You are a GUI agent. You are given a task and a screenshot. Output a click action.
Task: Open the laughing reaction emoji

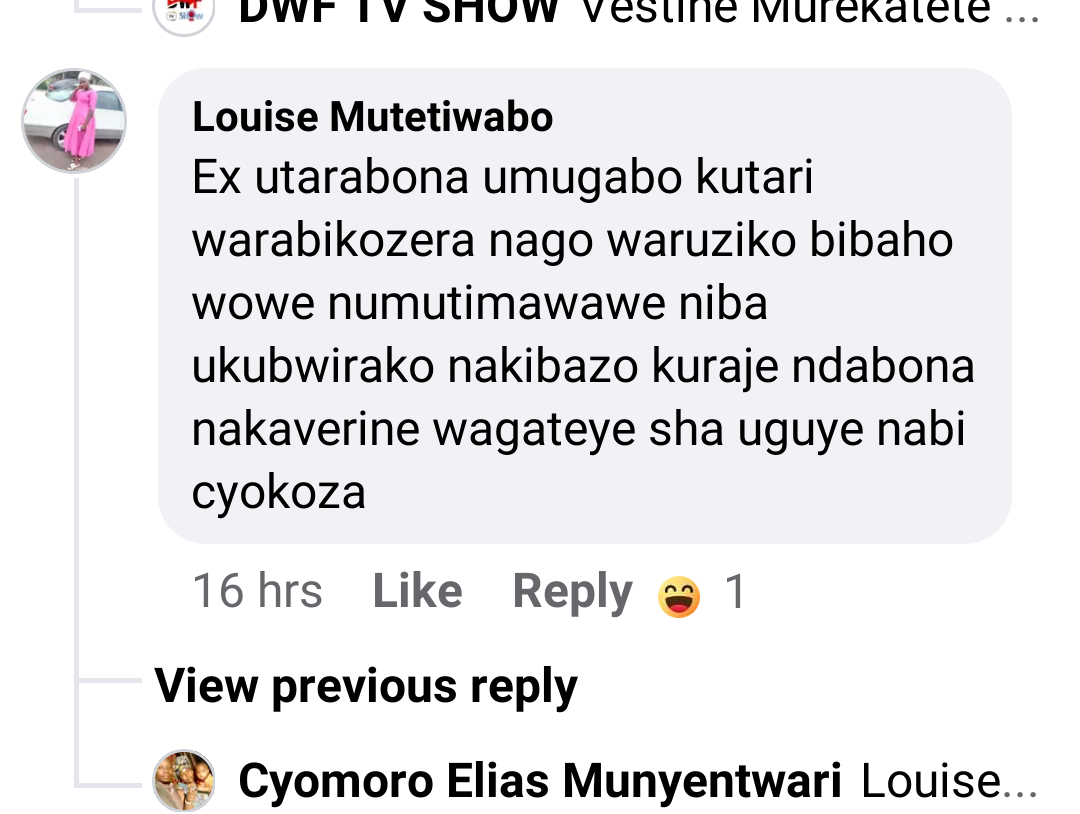(x=679, y=596)
